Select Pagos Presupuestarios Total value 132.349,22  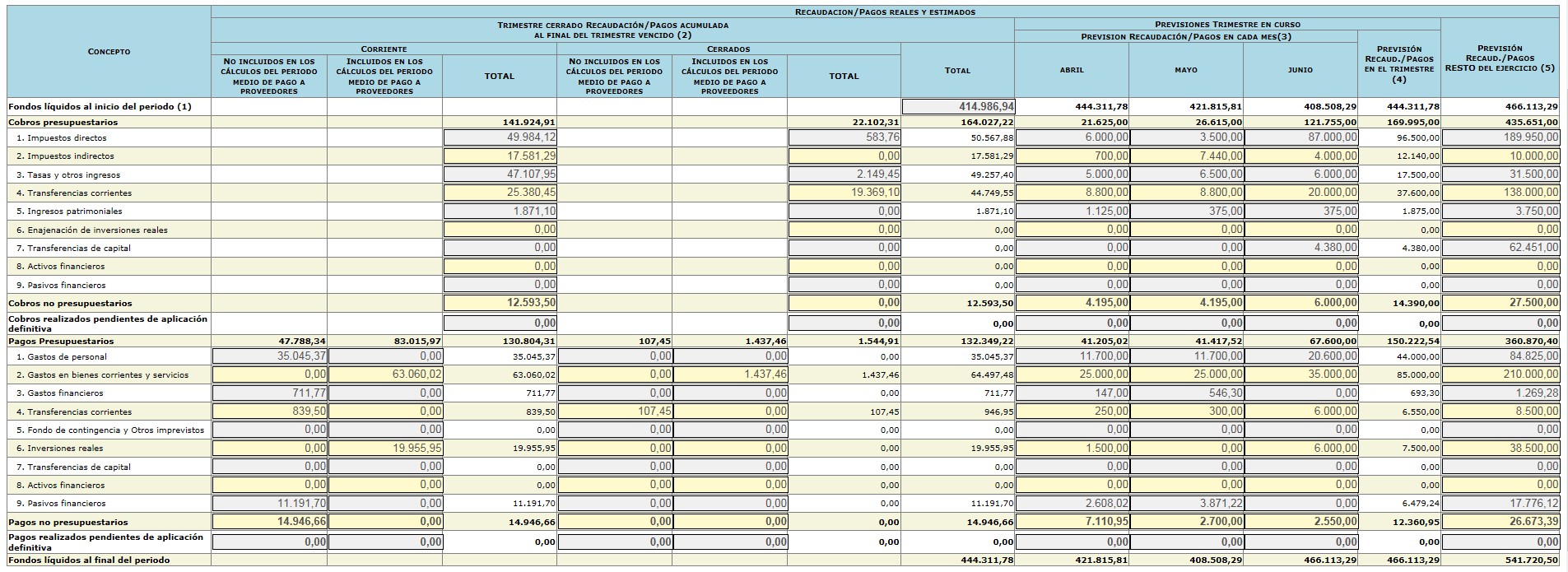tap(986, 341)
